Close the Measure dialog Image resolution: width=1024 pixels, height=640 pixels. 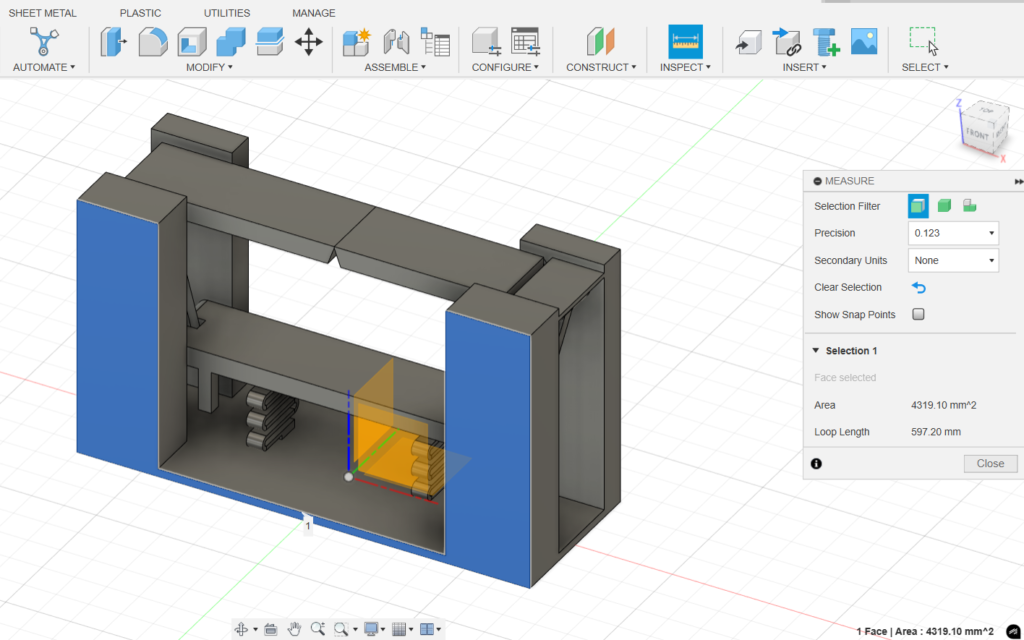coord(990,464)
